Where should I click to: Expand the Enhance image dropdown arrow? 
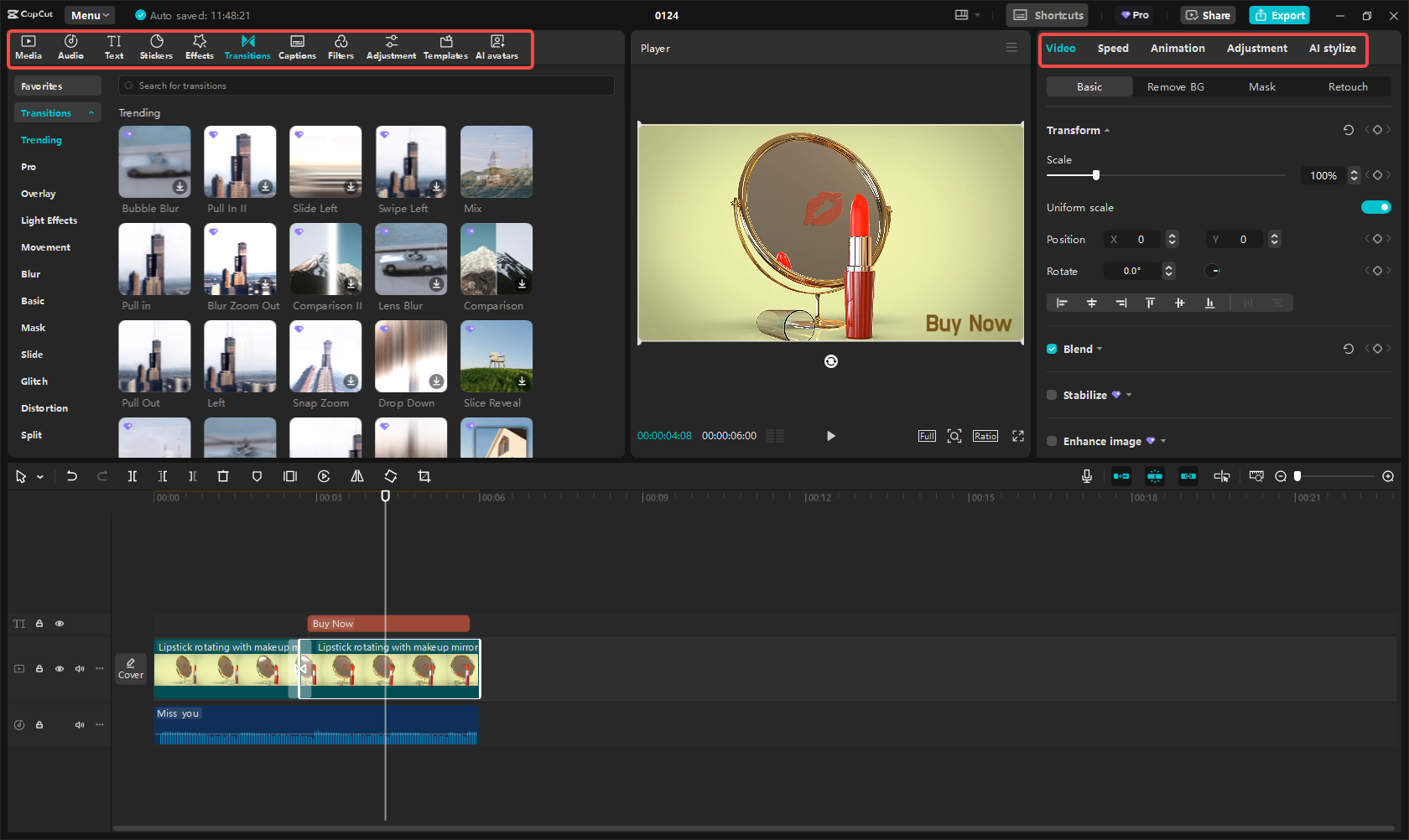pyautogui.click(x=1162, y=441)
